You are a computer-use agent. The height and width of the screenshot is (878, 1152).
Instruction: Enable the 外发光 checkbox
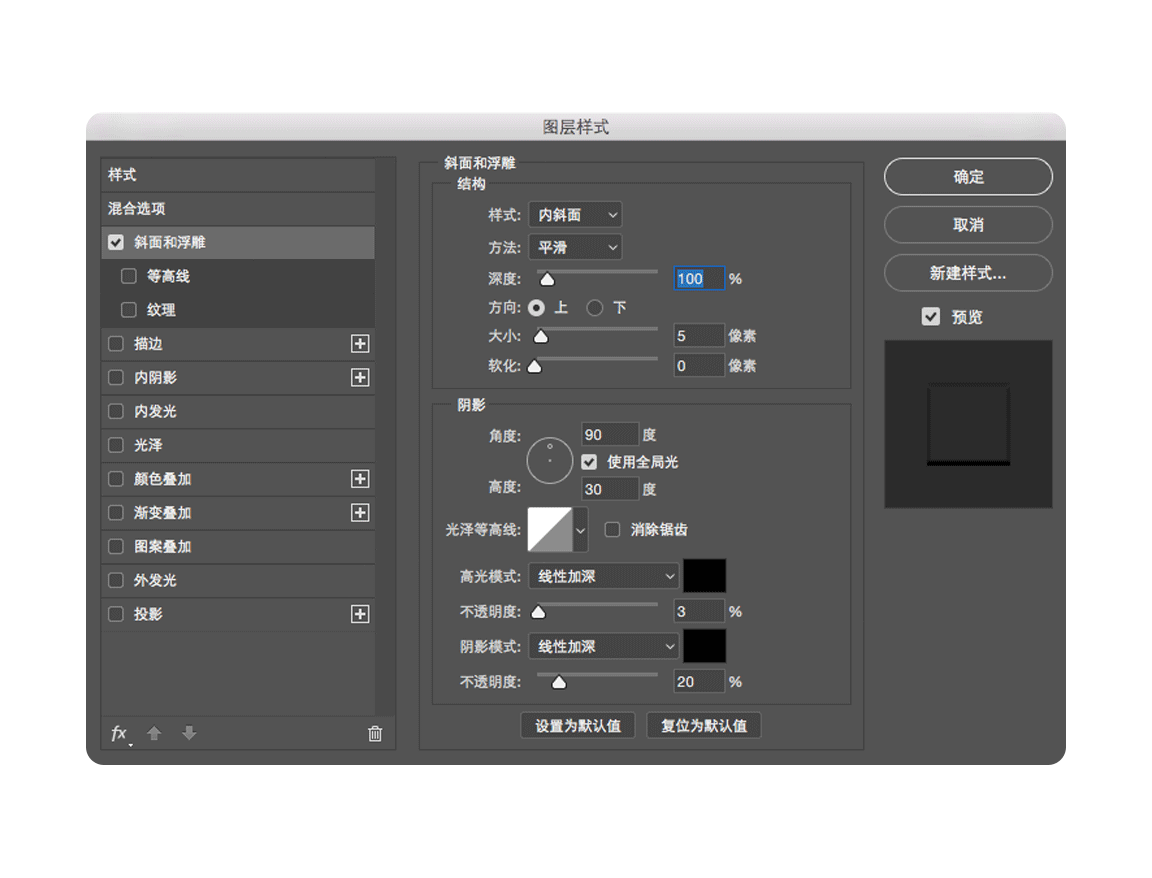116,580
